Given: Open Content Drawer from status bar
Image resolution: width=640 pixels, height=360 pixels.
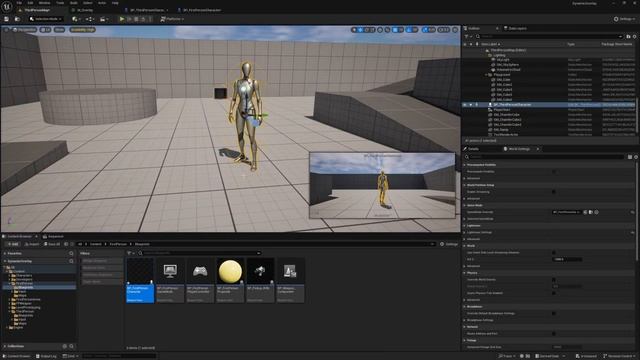Looking at the screenshot, I should [x=17, y=356].
